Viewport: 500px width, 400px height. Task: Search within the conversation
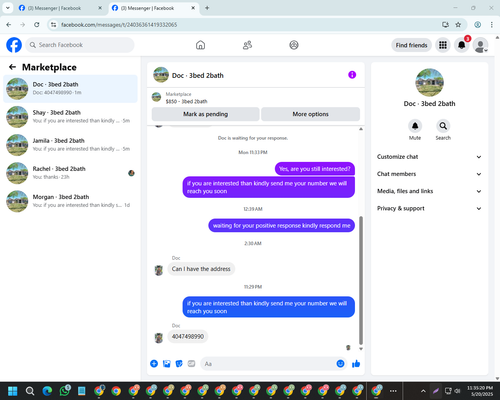pos(443,126)
